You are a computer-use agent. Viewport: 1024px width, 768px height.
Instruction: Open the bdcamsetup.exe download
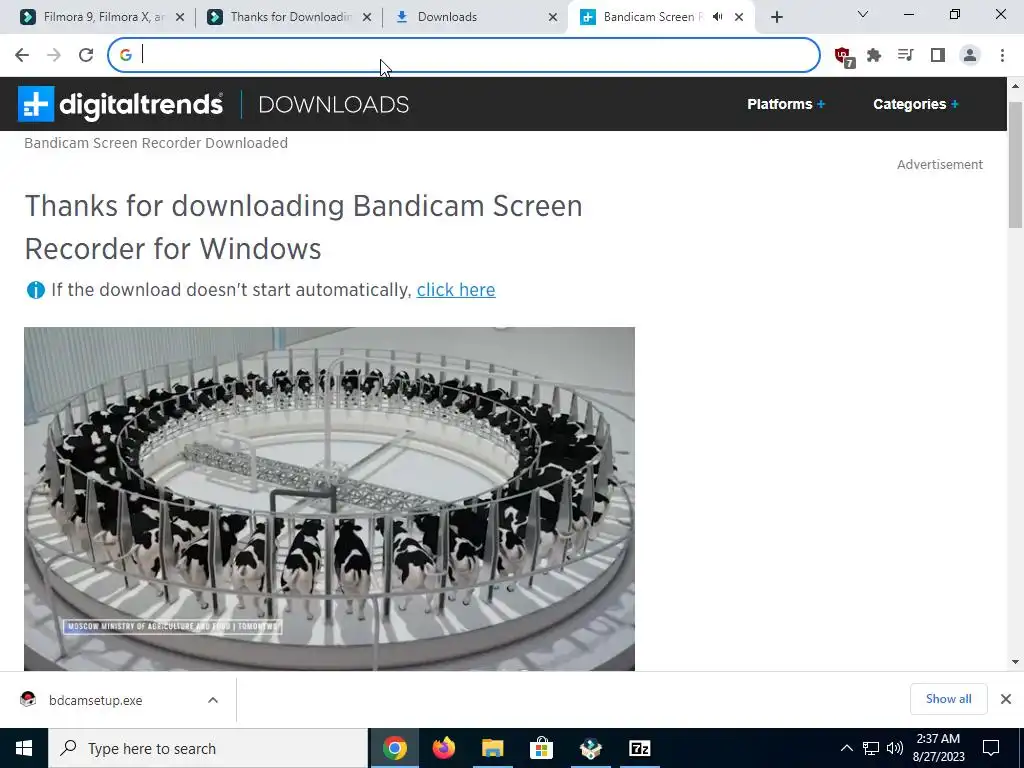(x=95, y=700)
